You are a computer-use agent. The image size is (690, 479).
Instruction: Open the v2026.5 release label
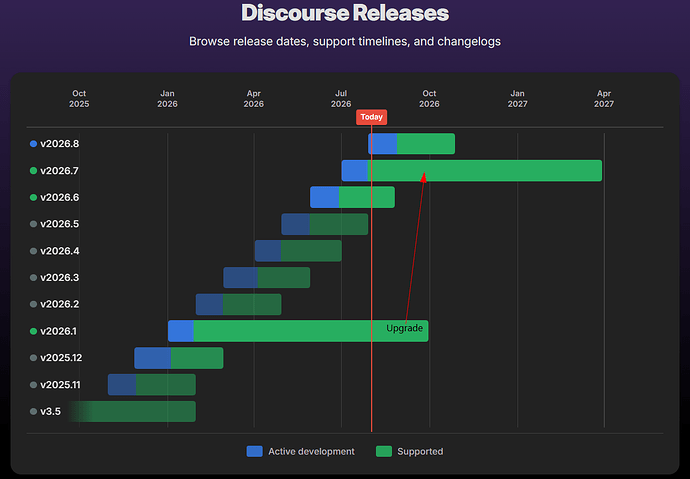tap(59, 224)
